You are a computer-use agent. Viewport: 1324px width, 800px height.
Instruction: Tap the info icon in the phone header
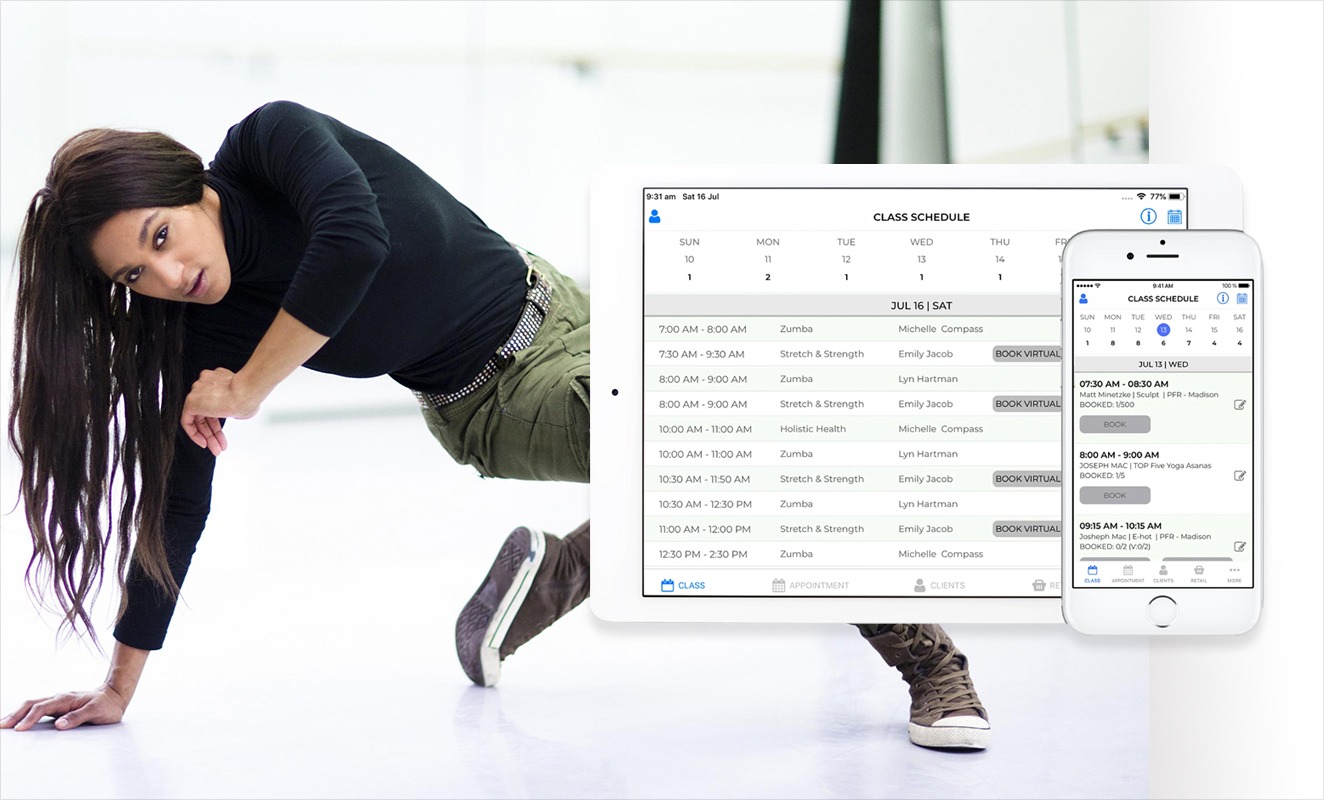(1222, 298)
